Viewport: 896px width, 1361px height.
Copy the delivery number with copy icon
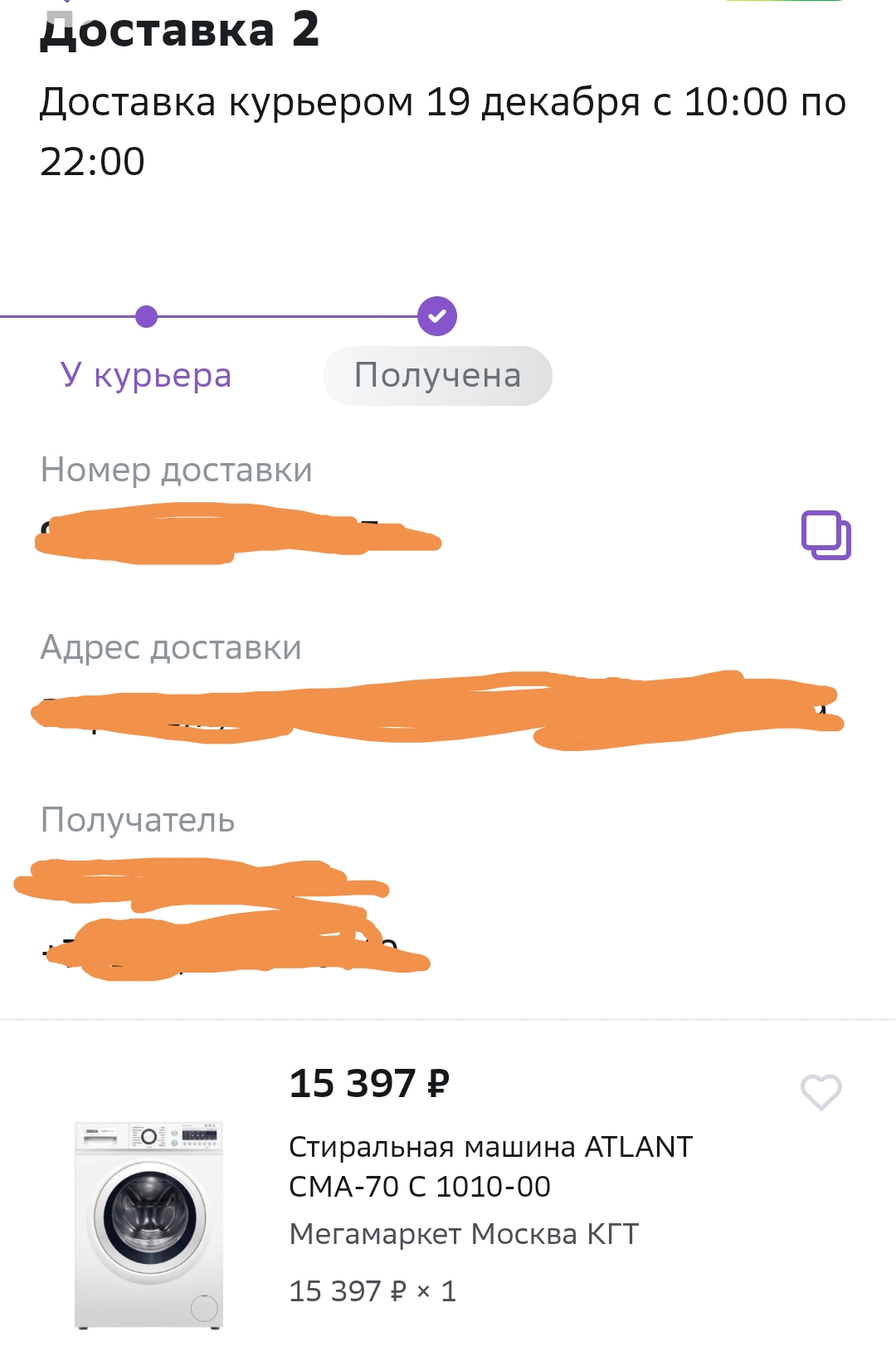click(826, 535)
